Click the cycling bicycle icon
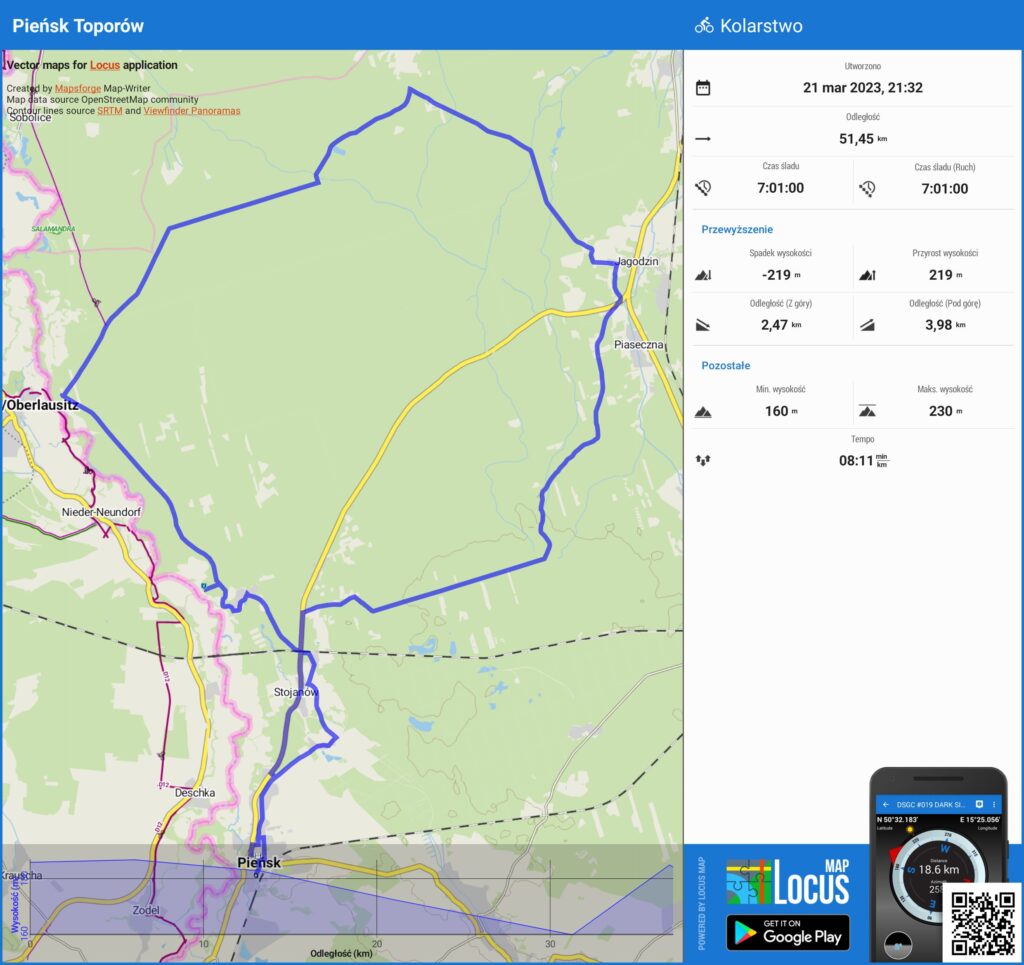This screenshot has height=965, width=1024. click(704, 26)
